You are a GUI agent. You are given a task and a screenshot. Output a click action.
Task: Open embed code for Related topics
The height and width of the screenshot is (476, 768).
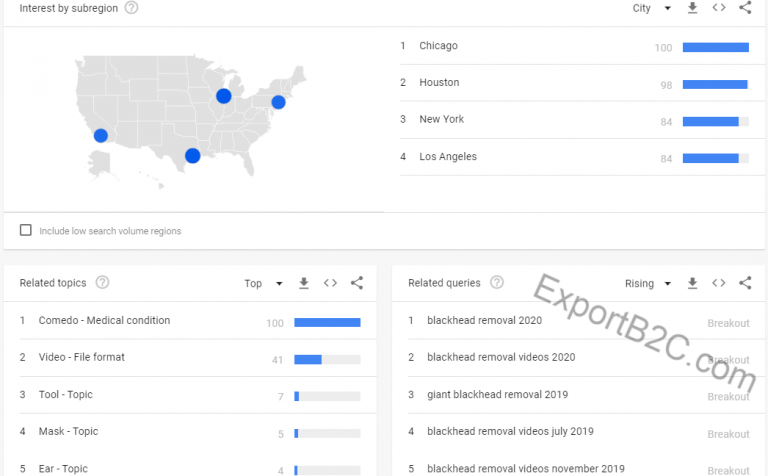(x=330, y=283)
